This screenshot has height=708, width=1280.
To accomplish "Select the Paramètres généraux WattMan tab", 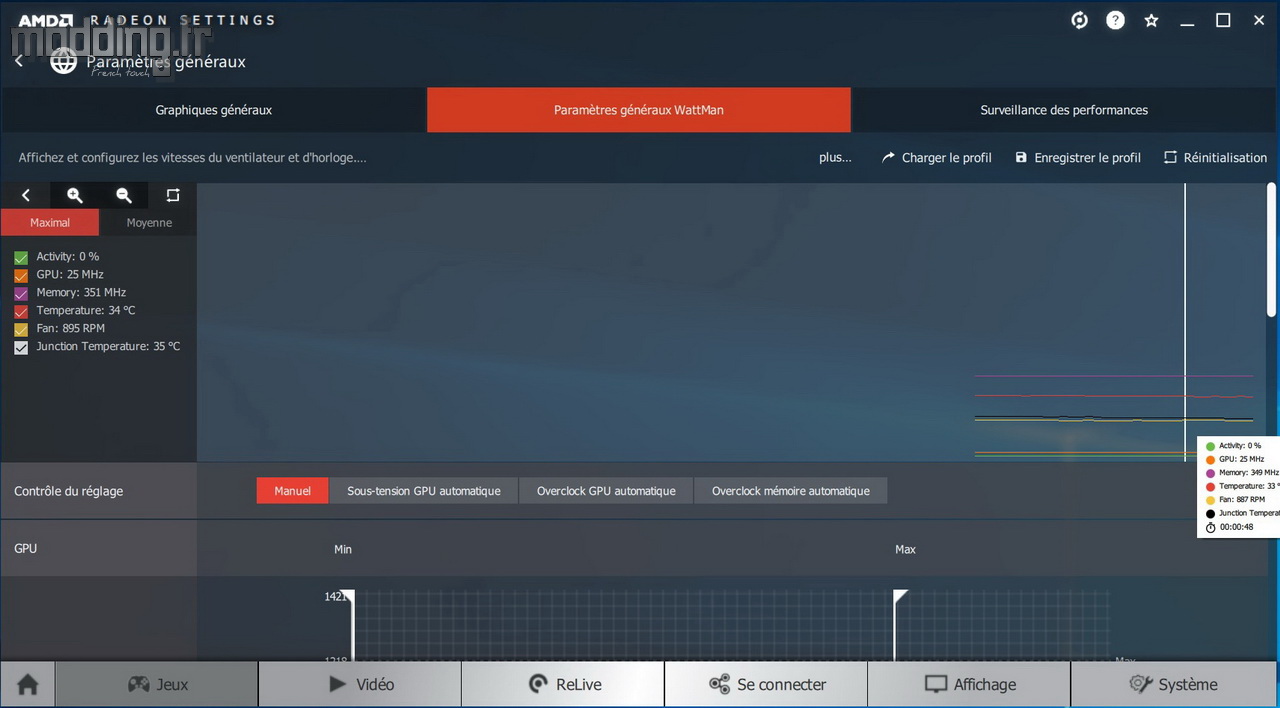I will (x=639, y=110).
